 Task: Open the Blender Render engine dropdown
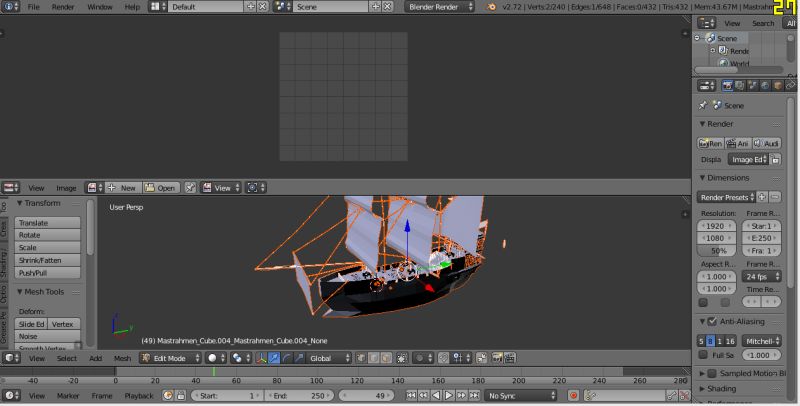(439, 7)
